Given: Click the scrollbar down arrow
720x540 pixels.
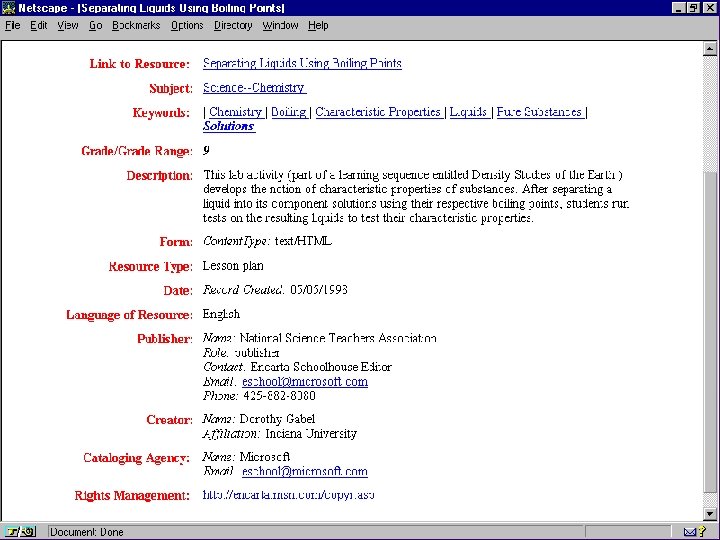Looking at the screenshot, I should tap(710, 514).
